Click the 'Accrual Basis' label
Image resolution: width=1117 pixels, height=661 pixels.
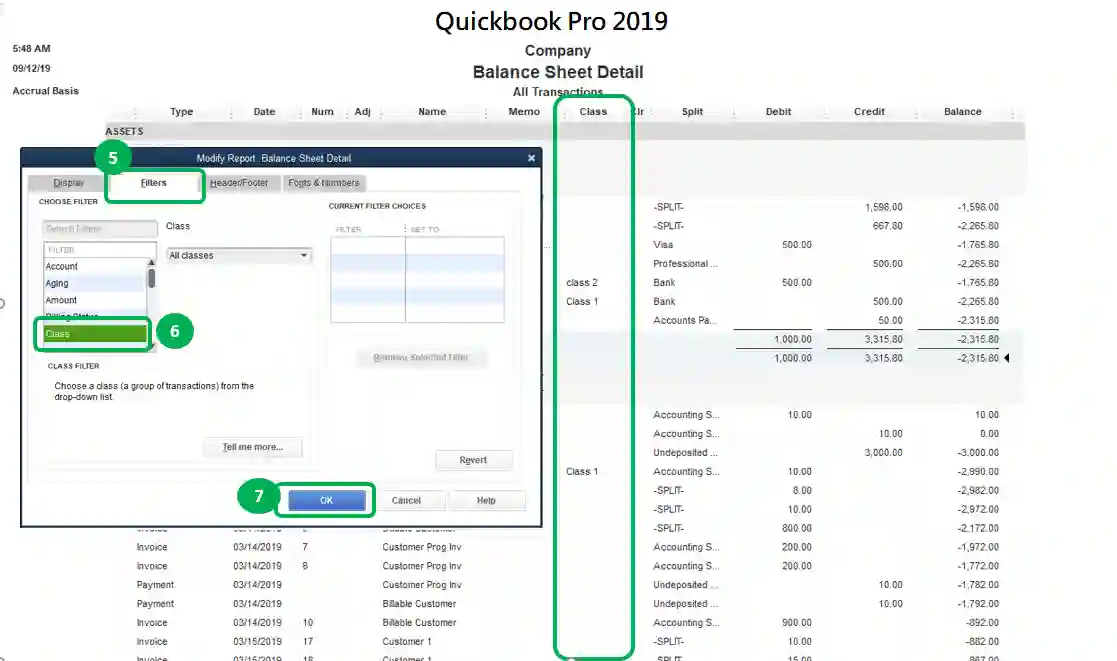[x=46, y=91]
